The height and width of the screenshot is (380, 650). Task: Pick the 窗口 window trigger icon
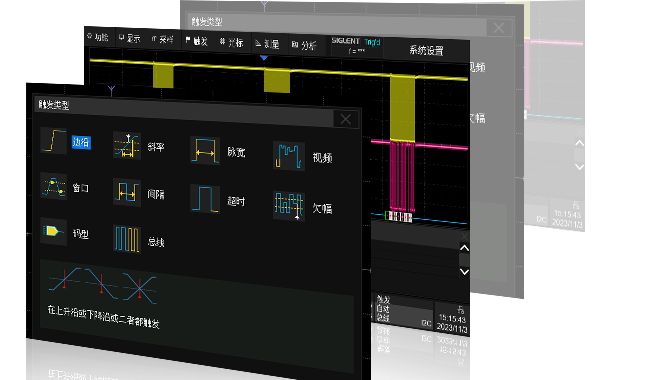pyautogui.click(x=54, y=186)
